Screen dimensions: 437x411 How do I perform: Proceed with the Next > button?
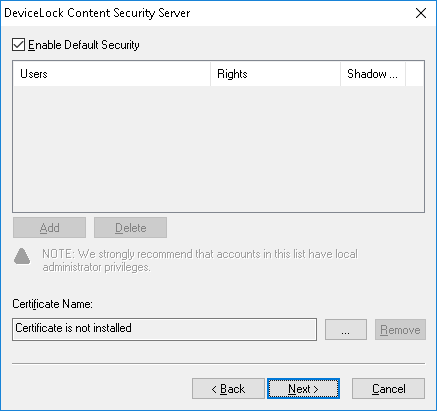pyautogui.click(x=303, y=389)
